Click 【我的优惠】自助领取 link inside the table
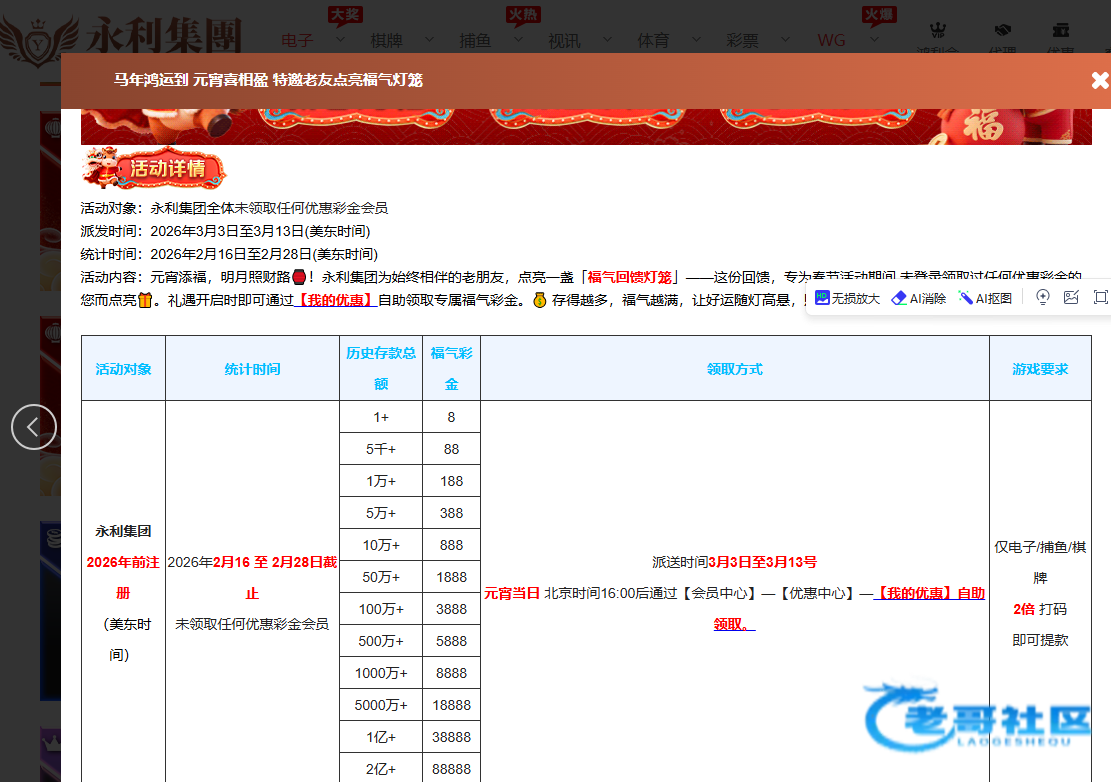The image size is (1111, 782). pos(930,593)
